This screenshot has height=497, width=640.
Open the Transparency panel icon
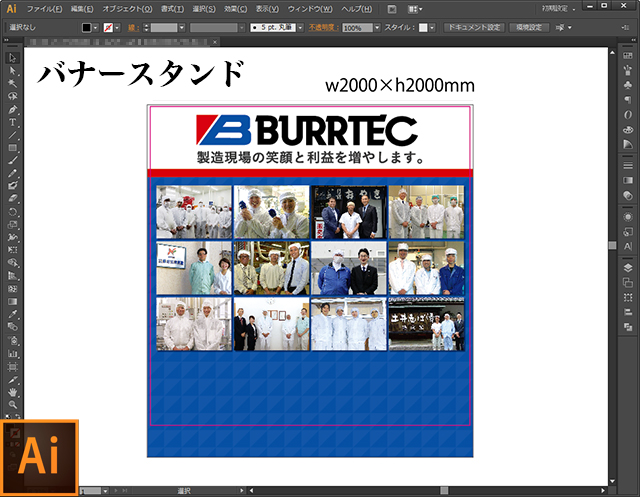(x=628, y=195)
